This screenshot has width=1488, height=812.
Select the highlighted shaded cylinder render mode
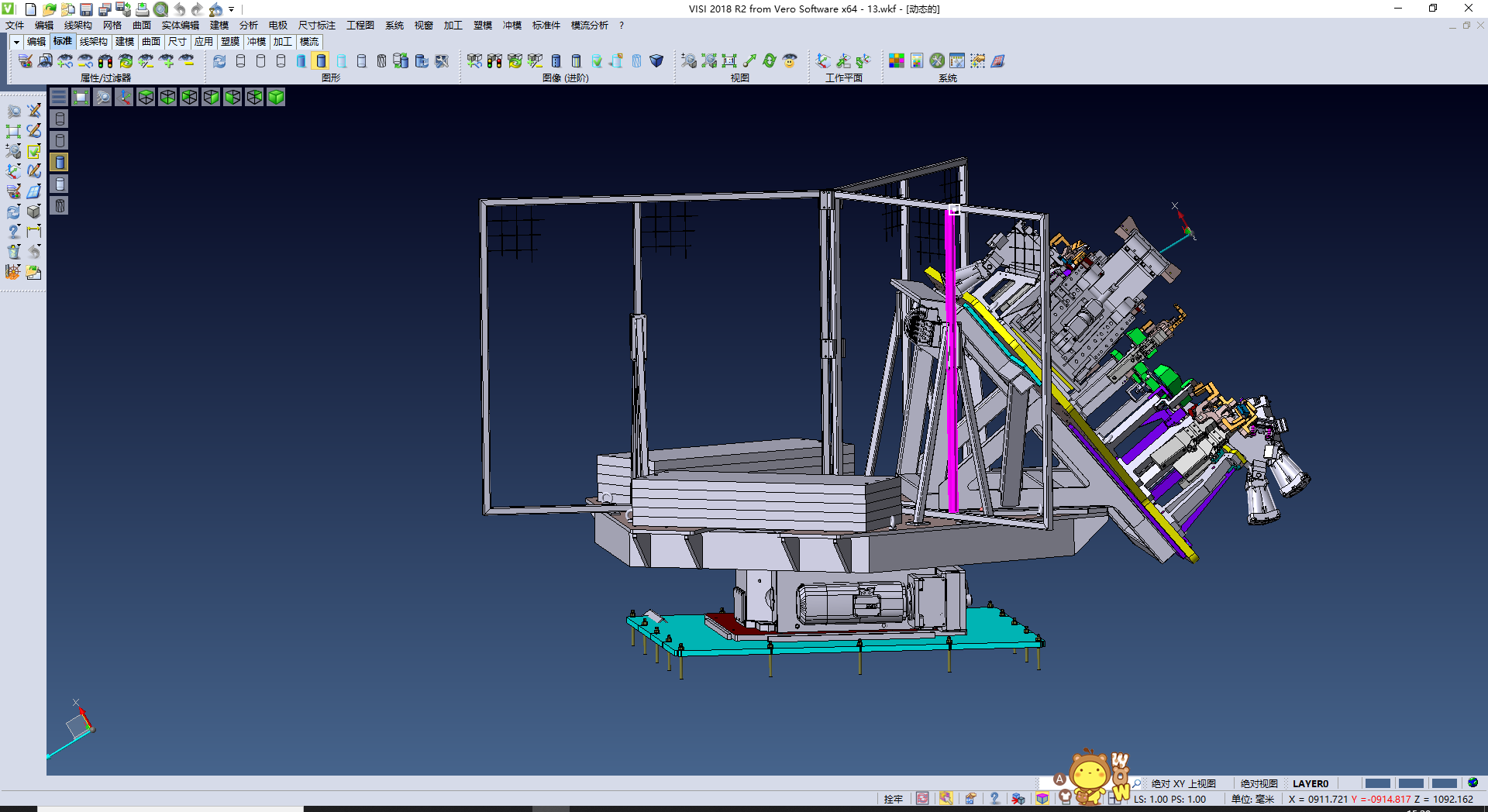tap(321, 61)
